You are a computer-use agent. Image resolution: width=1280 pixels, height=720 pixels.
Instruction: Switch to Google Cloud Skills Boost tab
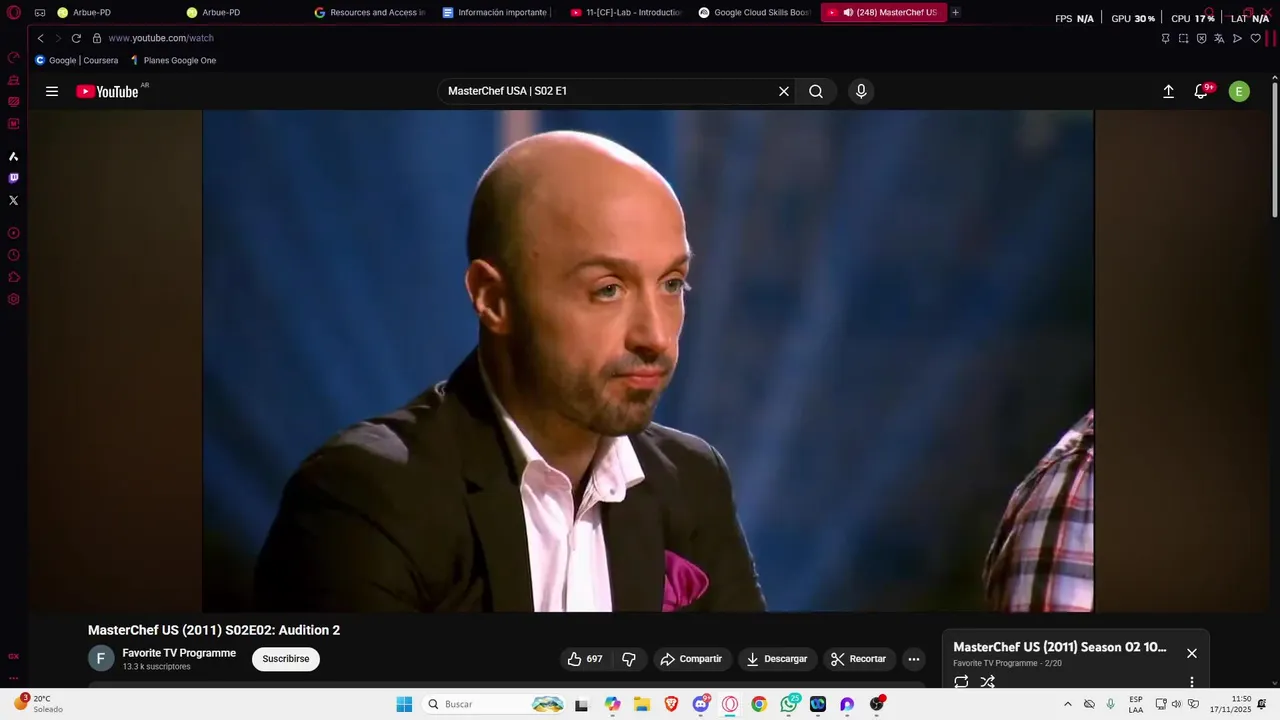point(754,12)
